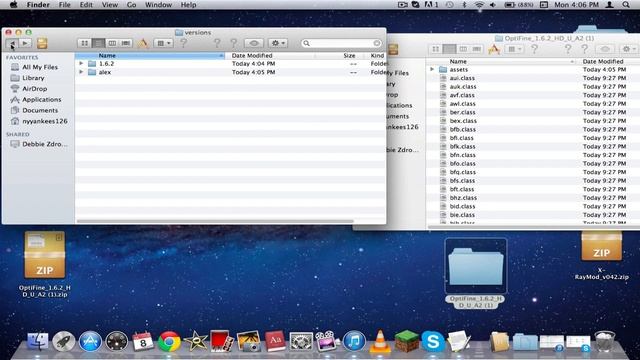Viewport: 640px width, 360px height.
Task: Open the Go menu
Action: (x=131, y=5)
